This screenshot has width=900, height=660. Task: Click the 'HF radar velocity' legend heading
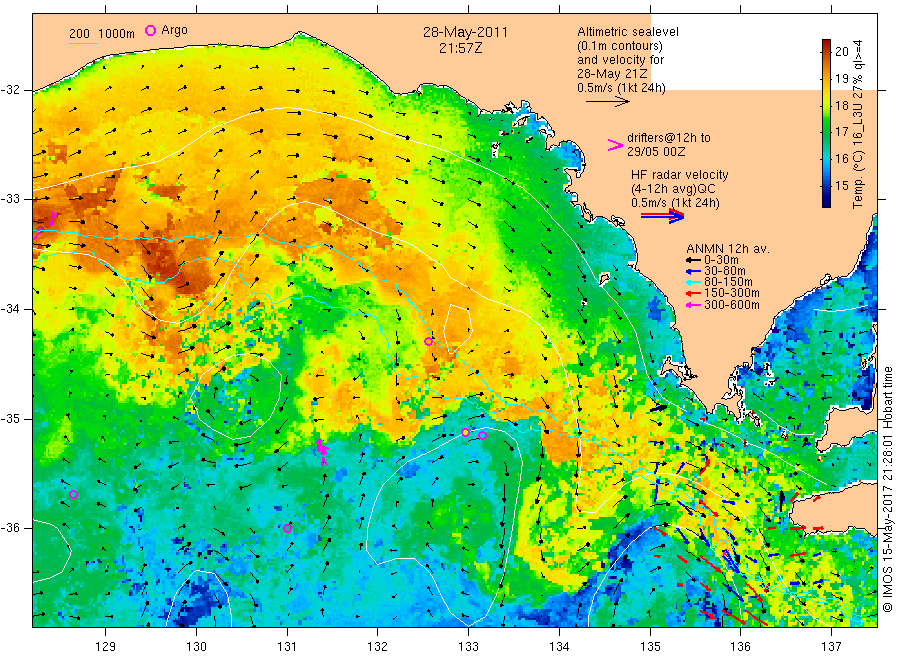[x=680, y=174]
